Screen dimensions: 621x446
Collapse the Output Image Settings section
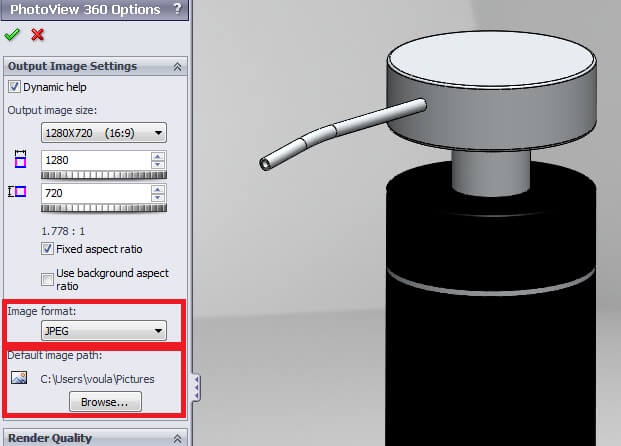click(177, 66)
